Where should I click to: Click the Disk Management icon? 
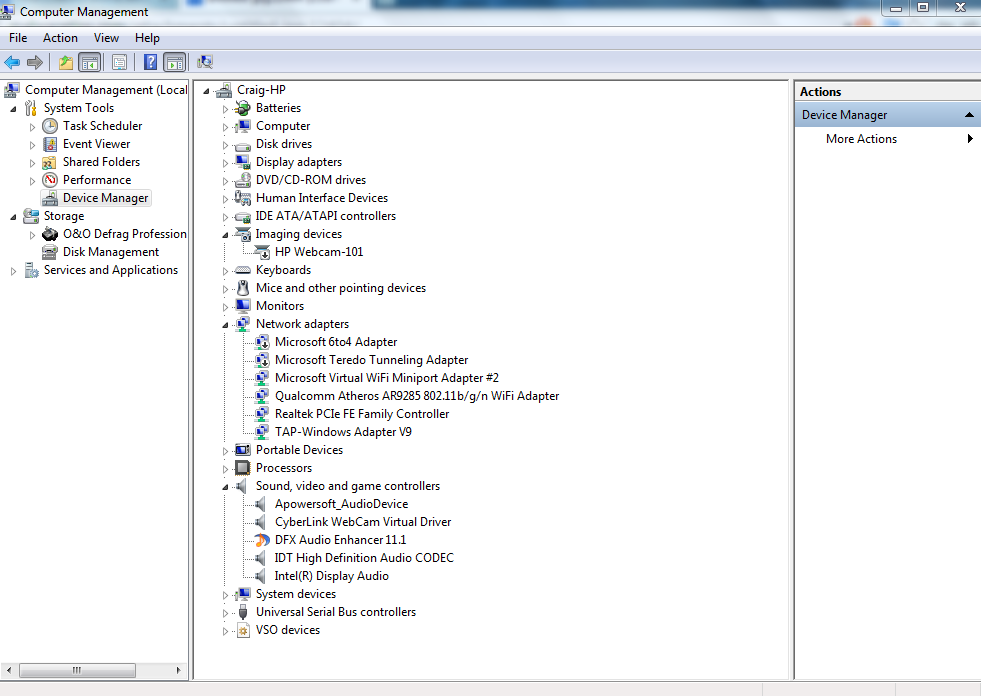(x=50, y=252)
